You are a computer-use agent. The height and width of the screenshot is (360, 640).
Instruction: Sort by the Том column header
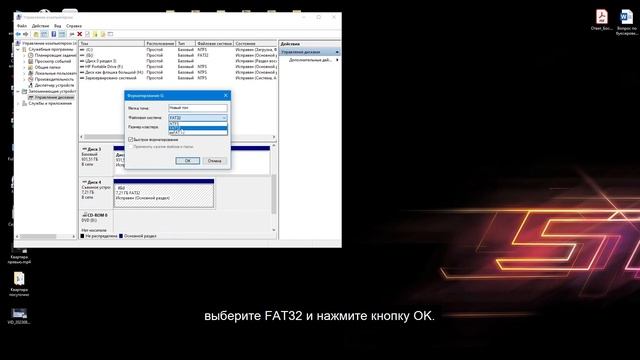(x=112, y=43)
